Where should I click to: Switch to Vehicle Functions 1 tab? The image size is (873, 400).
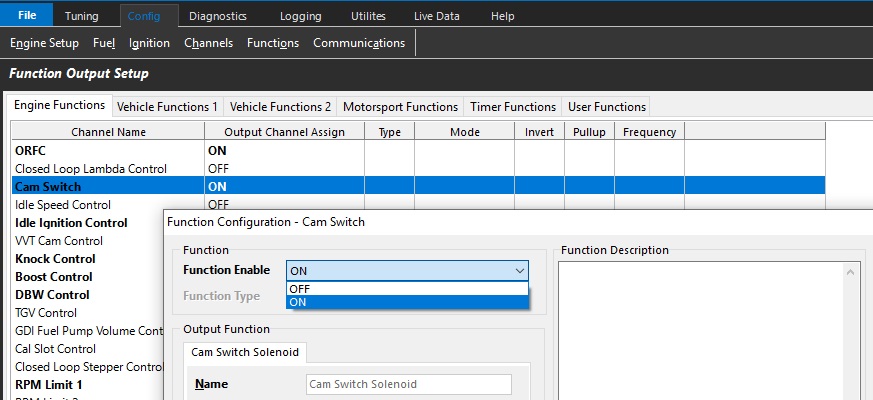point(167,107)
